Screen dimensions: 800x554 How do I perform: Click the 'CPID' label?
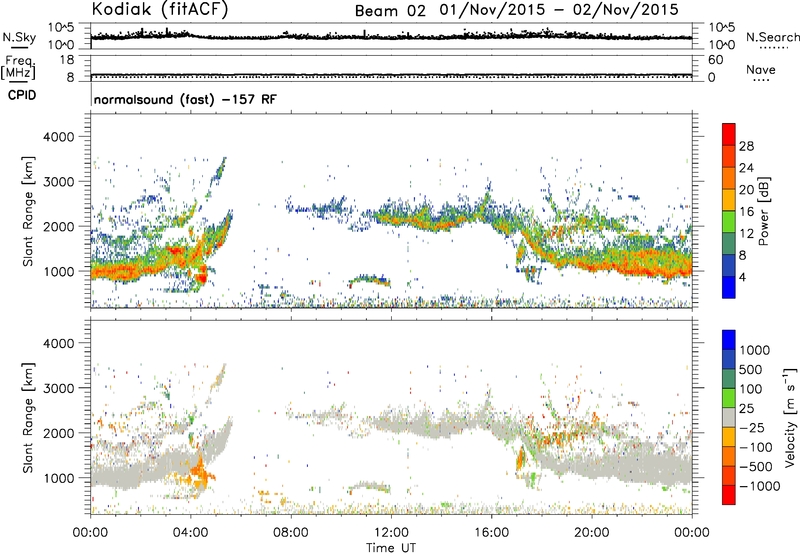21,95
